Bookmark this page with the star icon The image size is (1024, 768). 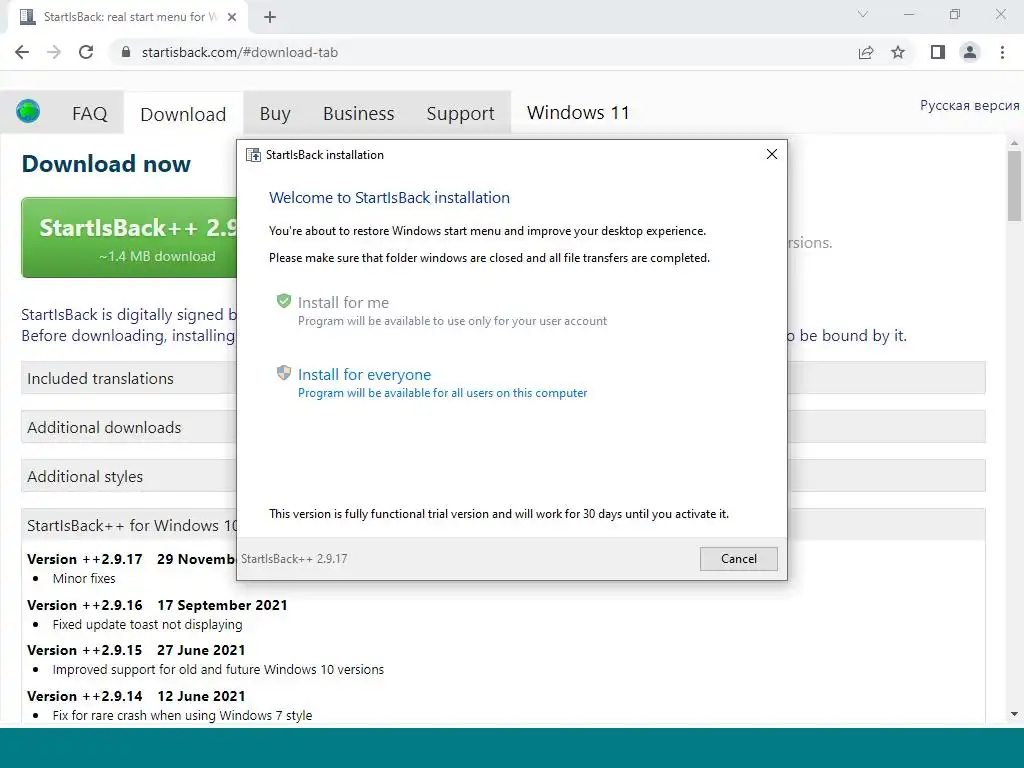click(x=898, y=52)
